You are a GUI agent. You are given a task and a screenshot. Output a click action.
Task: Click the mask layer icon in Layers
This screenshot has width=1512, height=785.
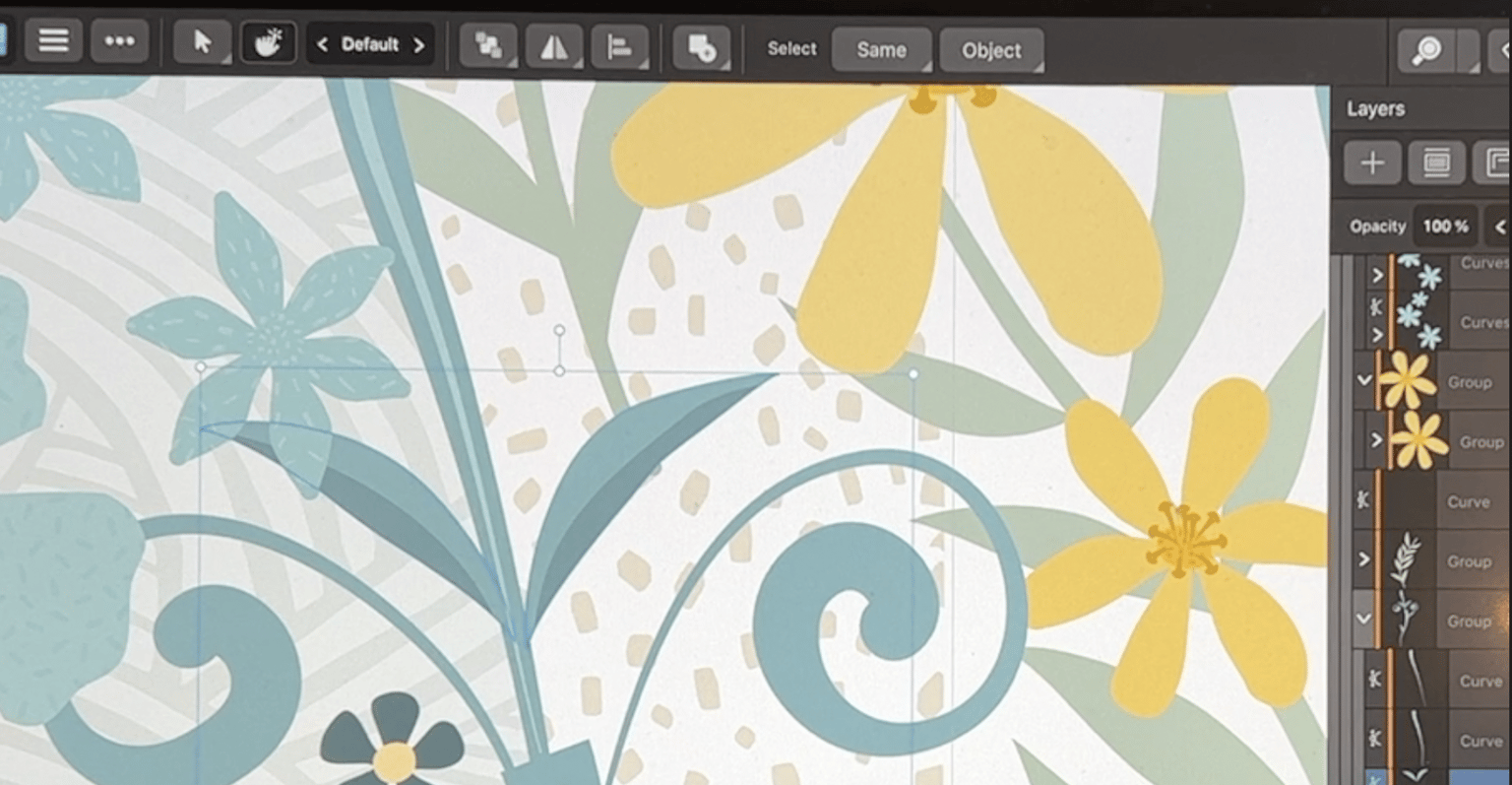point(1436,163)
